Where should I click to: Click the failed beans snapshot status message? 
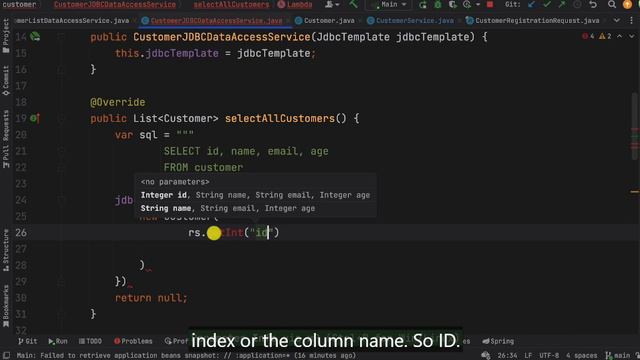click(186, 356)
